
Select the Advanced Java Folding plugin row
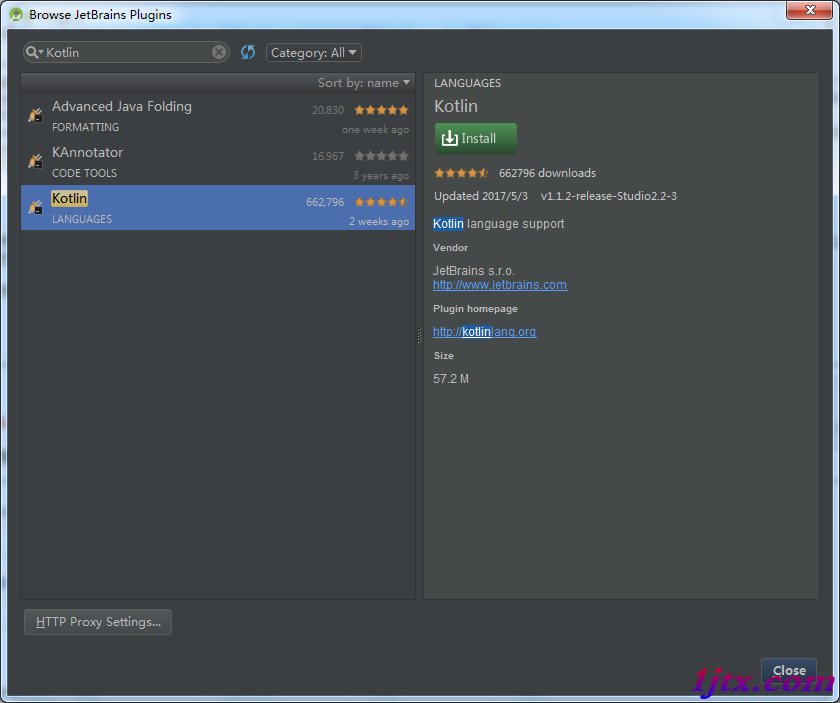pos(218,116)
